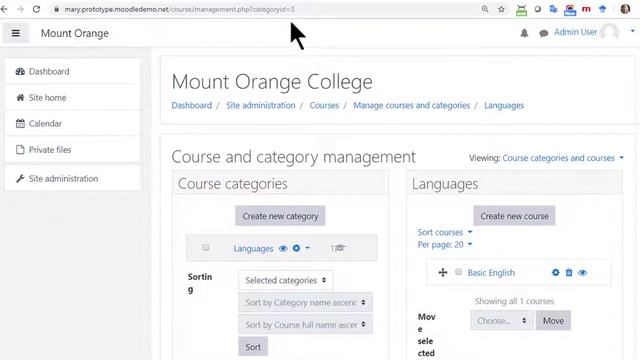This screenshot has height=360, width=640.
Task: Click the Mount Orange site title
Action: [x=75, y=33]
